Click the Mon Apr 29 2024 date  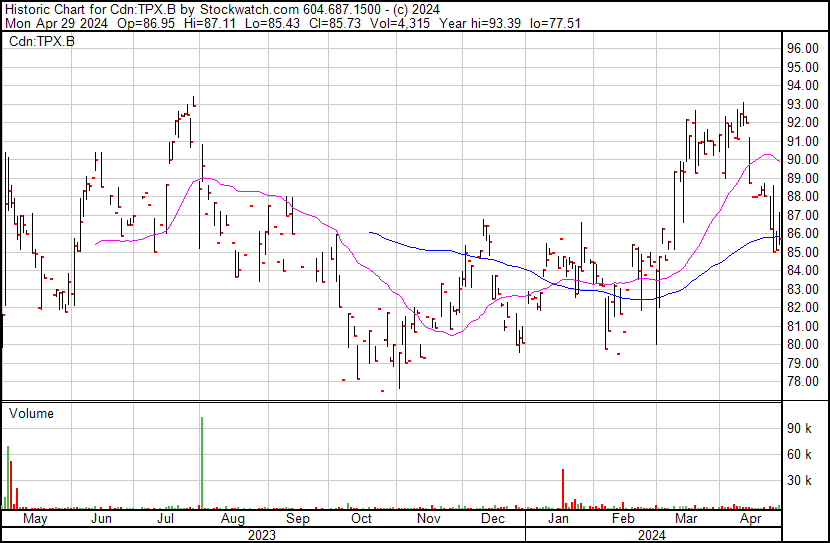tap(56, 23)
